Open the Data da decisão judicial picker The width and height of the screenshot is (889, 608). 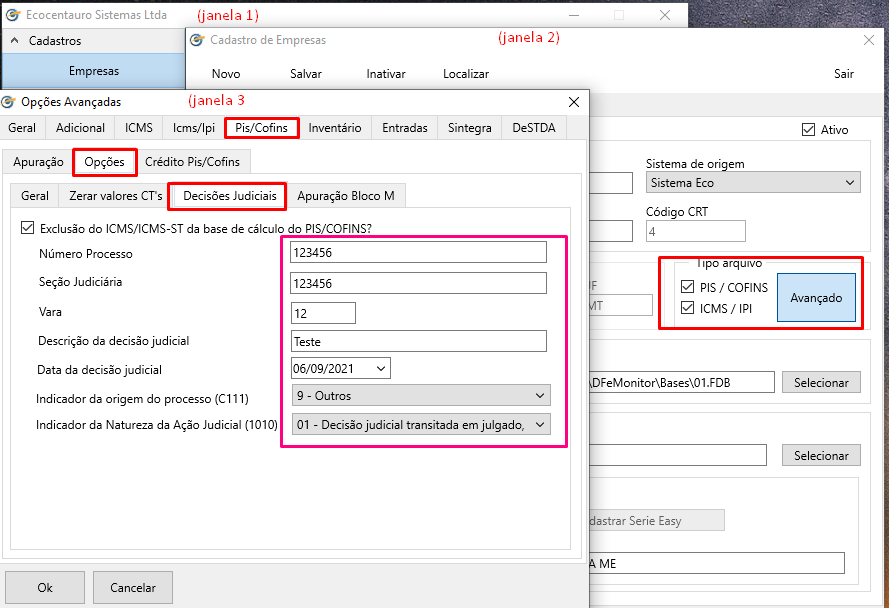click(380, 369)
